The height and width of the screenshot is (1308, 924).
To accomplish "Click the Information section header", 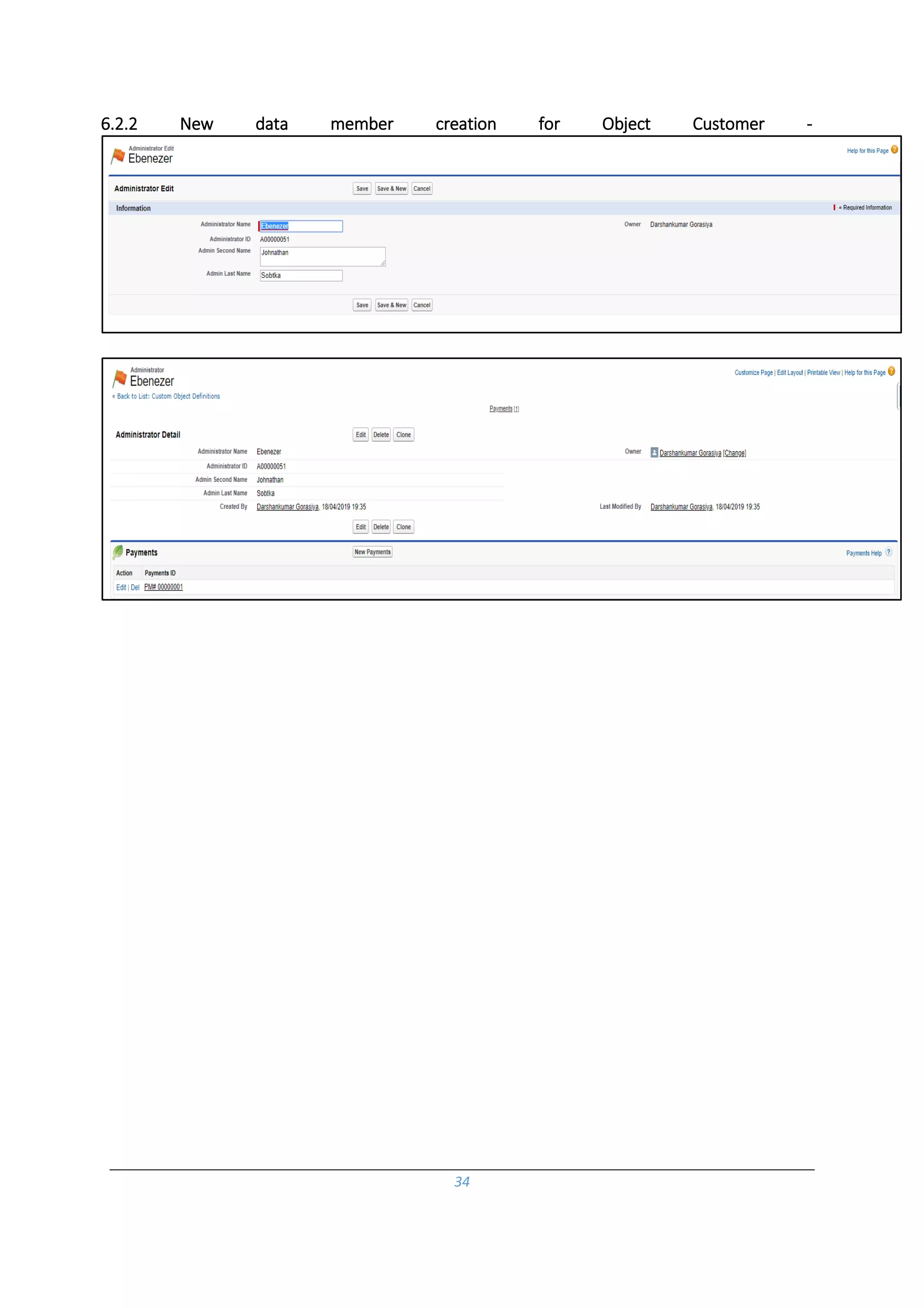I will [504, 208].
